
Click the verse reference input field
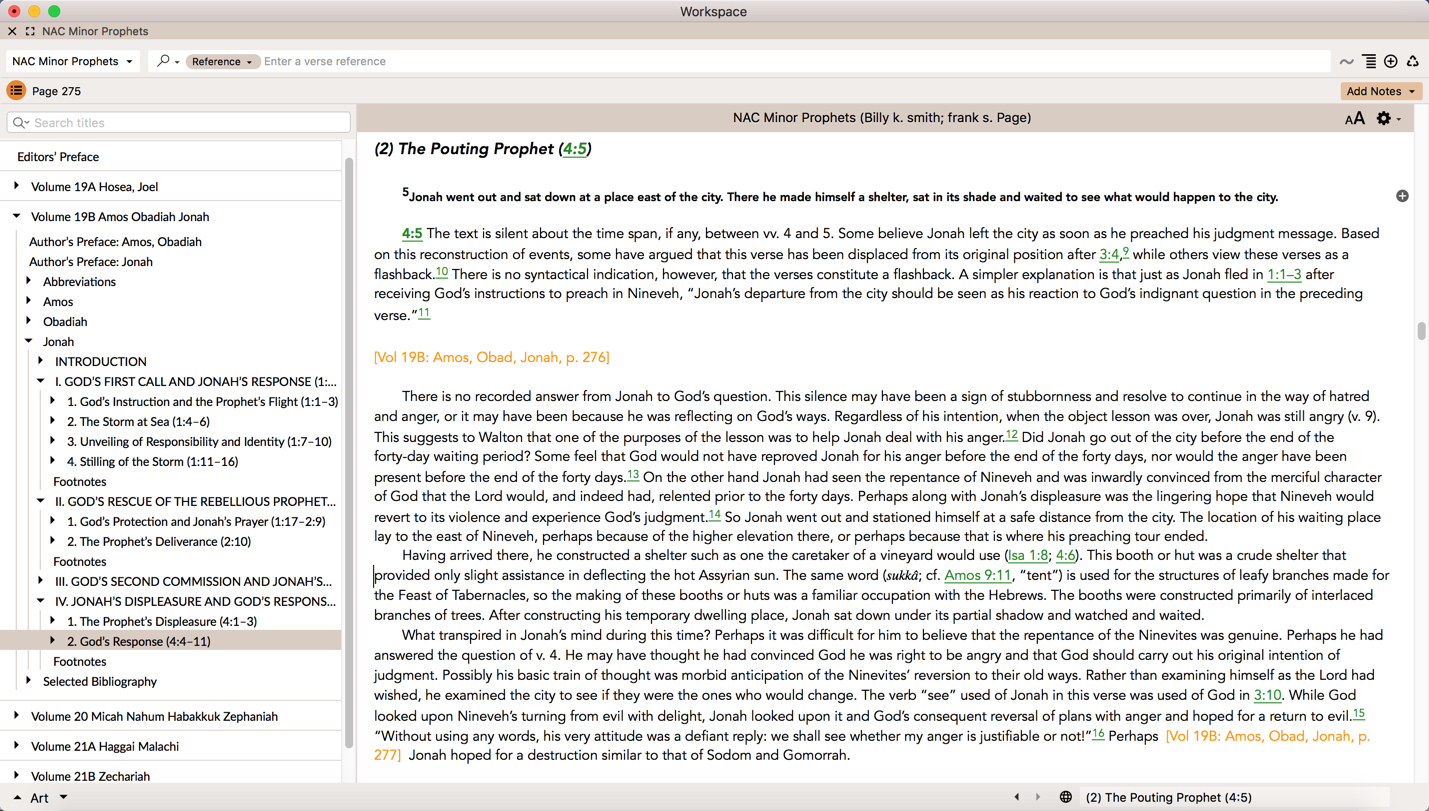coord(796,62)
